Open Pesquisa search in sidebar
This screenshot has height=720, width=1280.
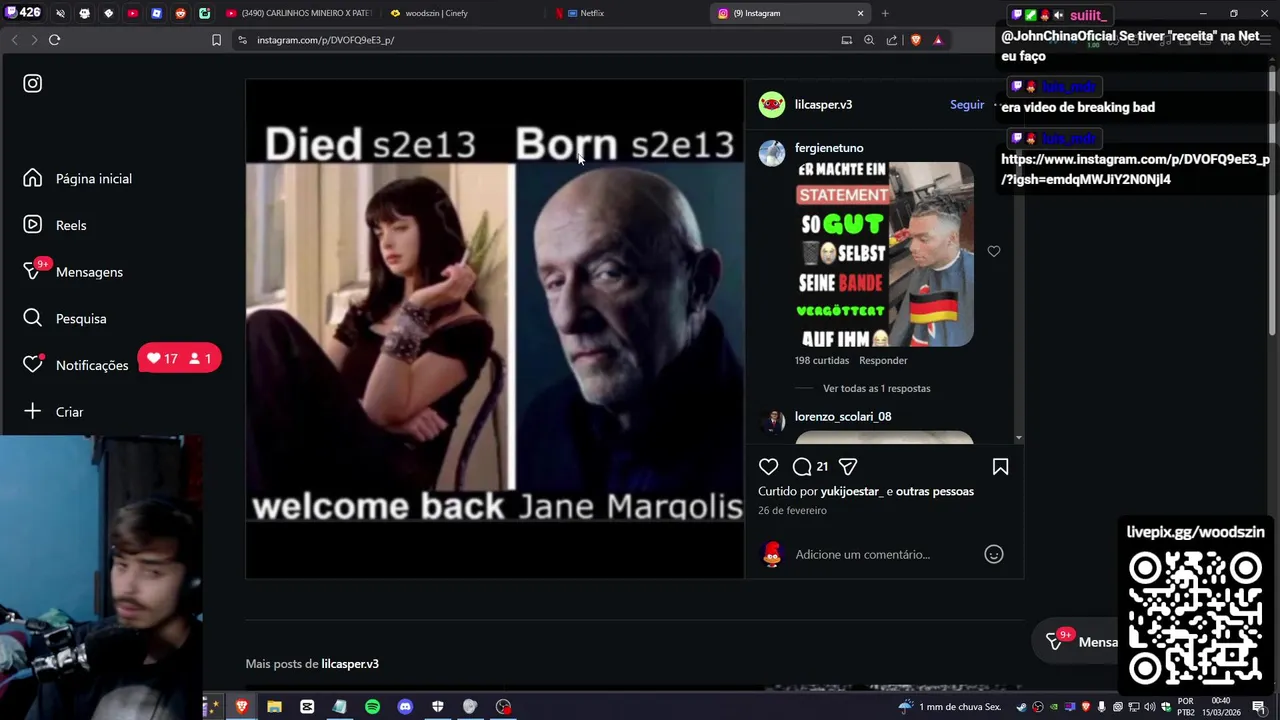point(65,318)
